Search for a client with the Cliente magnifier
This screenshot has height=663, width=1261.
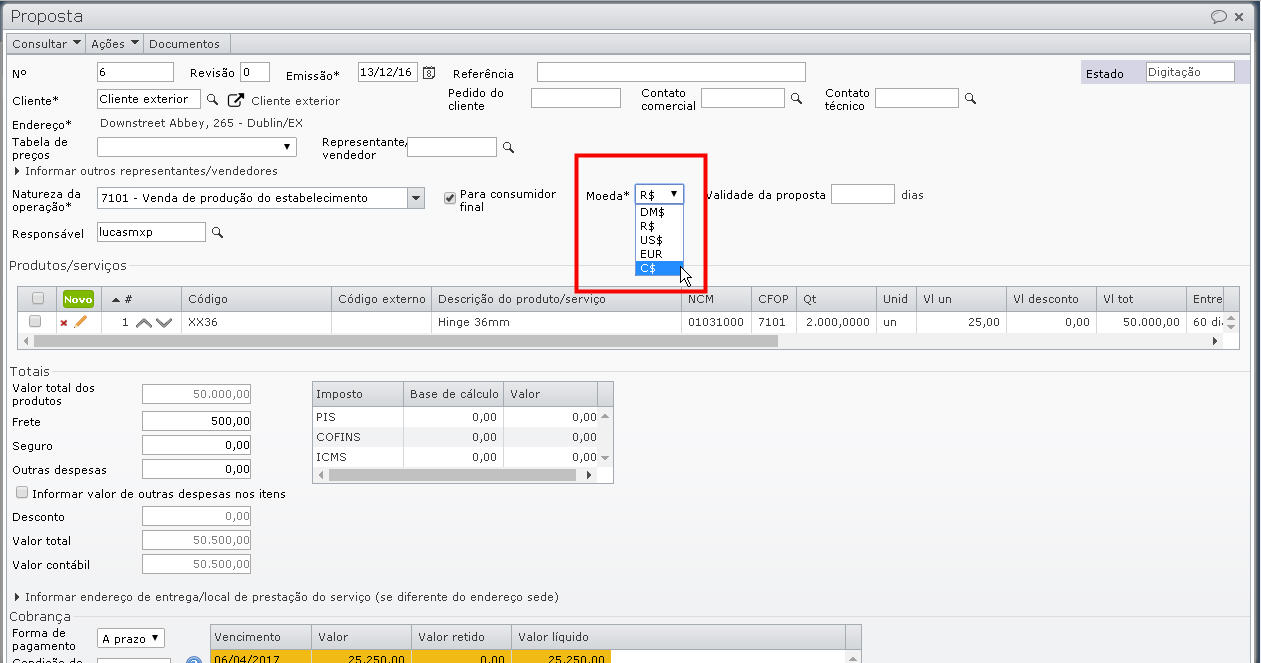tap(212, 99)
